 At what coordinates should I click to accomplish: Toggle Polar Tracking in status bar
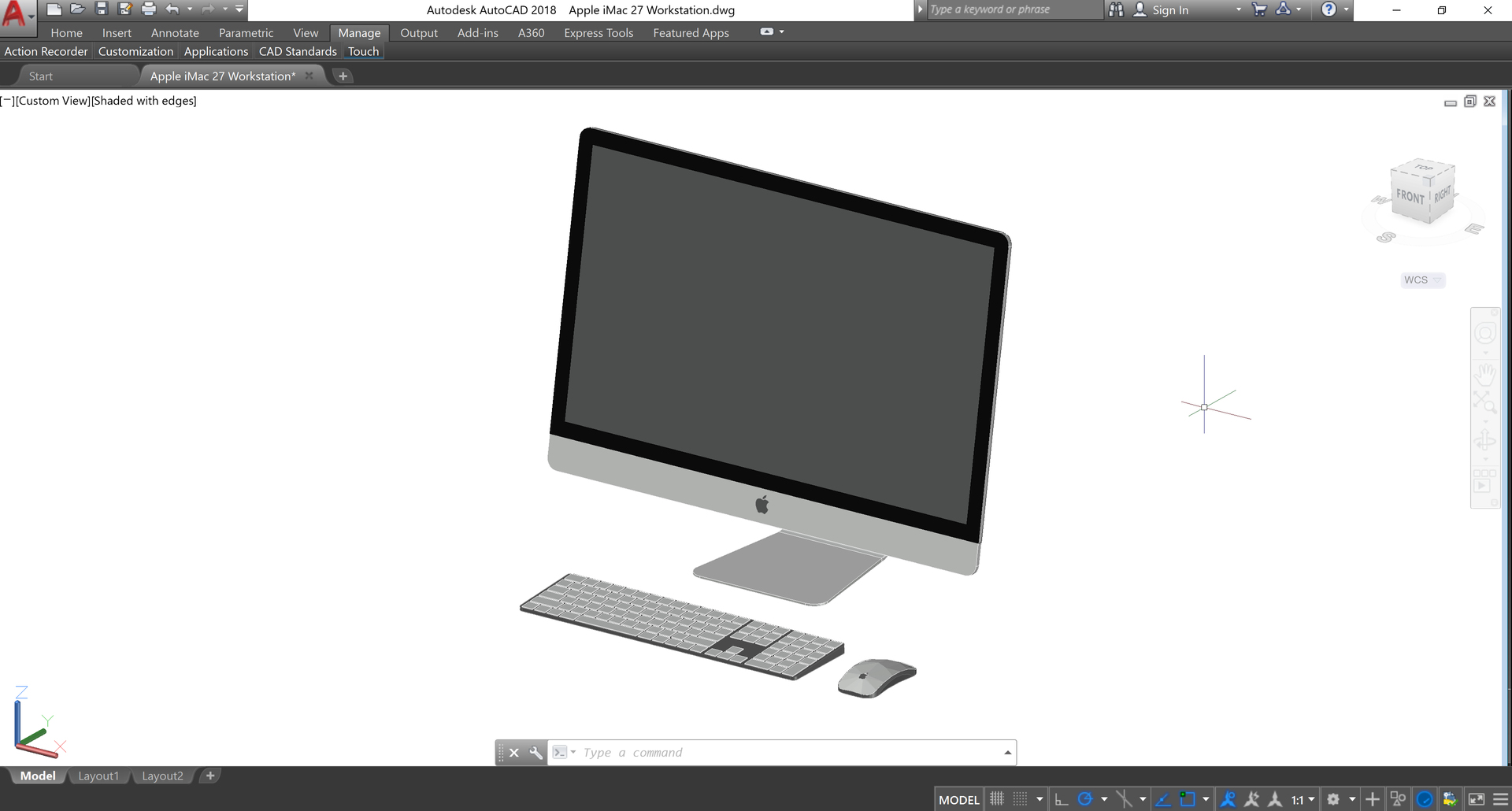(x=1085, y=799)
